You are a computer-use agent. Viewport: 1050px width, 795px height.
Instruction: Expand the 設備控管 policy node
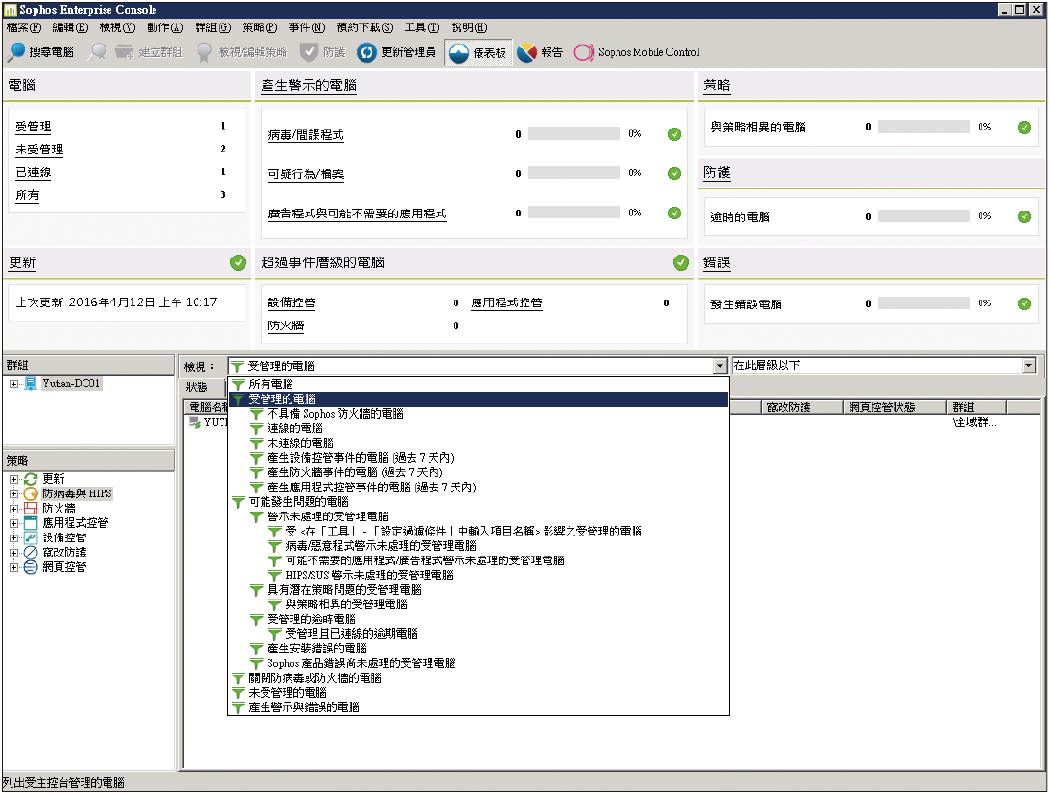pyautogui.click(x=14, y=538)
